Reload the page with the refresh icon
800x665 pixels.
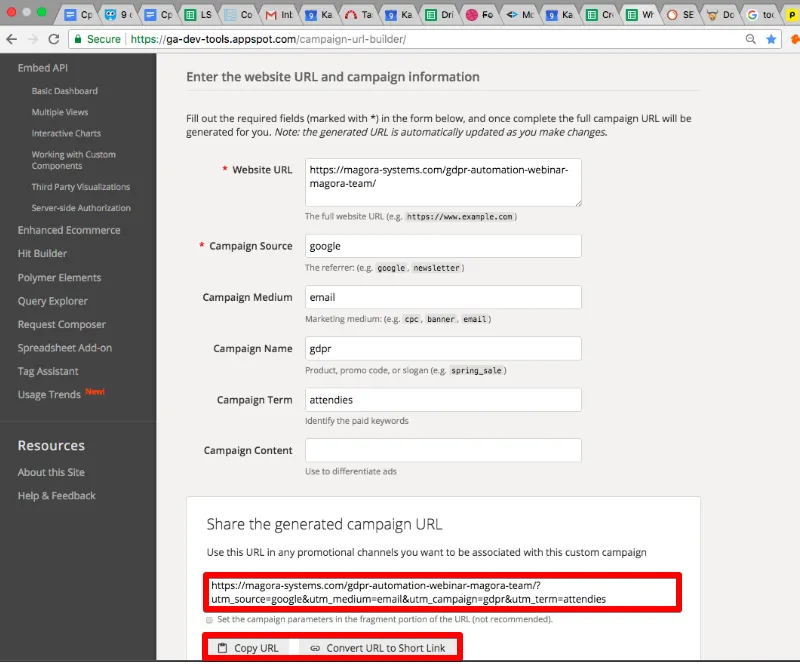pos(54,39)
